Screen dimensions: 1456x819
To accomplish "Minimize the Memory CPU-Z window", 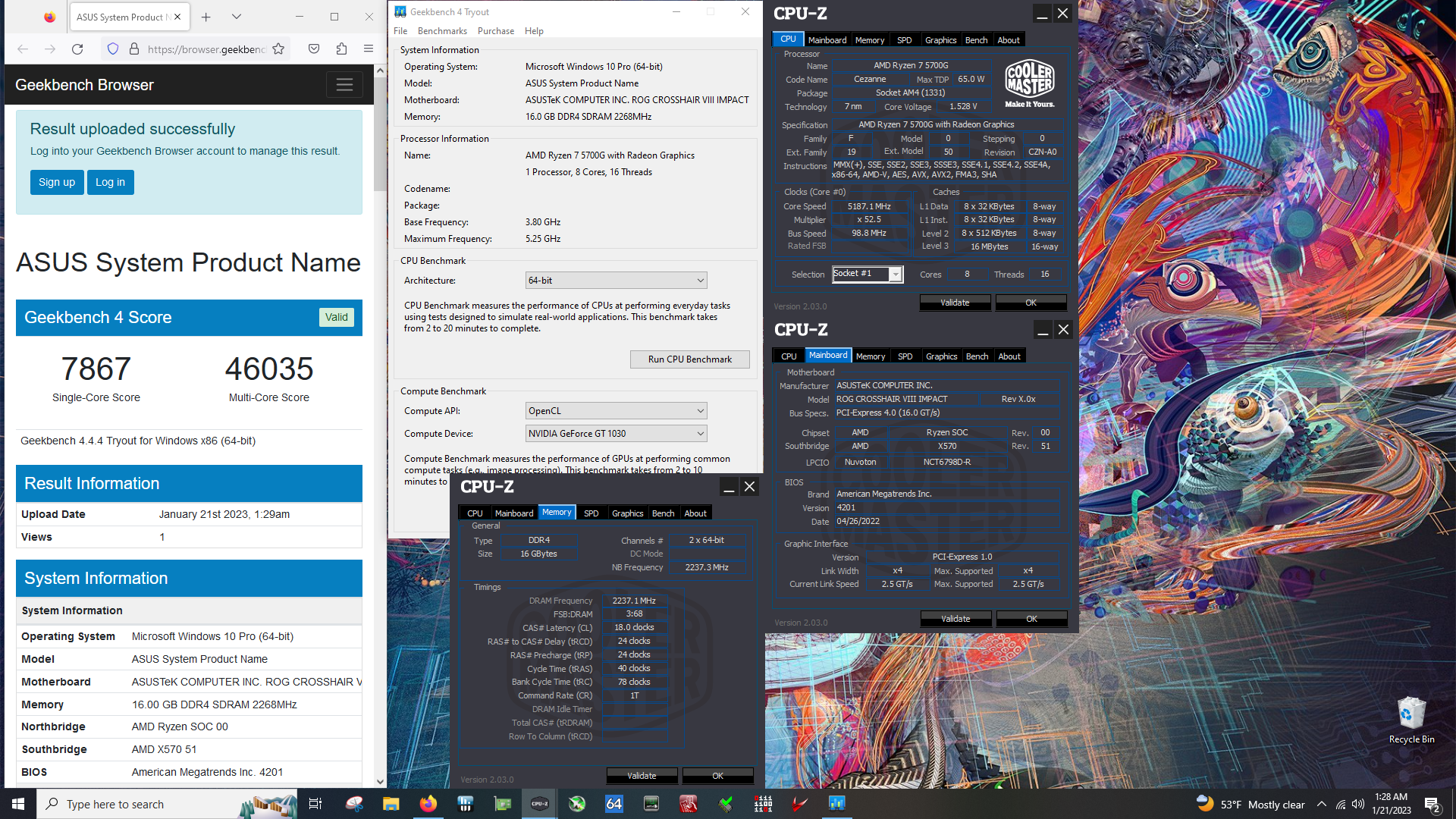I will click(x=729, y=487).
